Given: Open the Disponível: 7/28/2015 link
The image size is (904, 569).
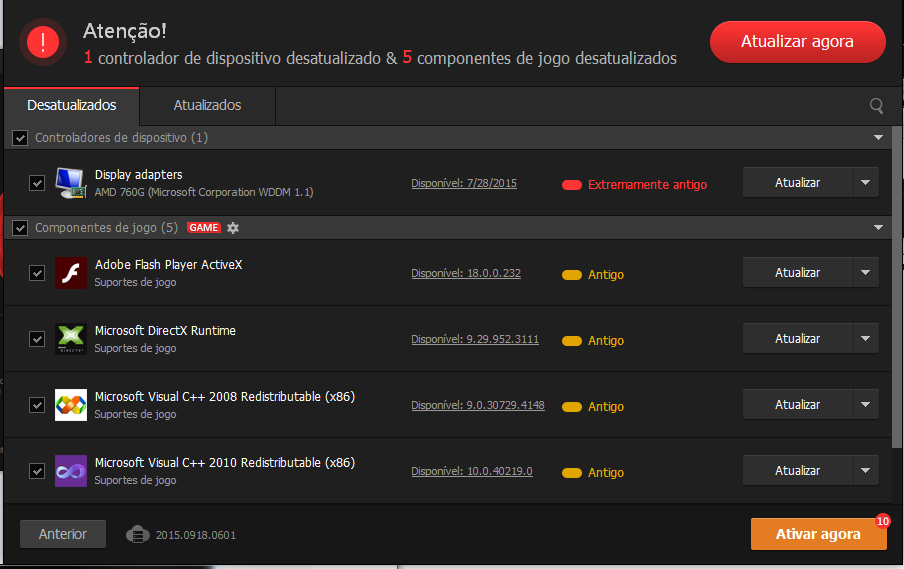Looking at the screenshot, I should pos(464,183).
